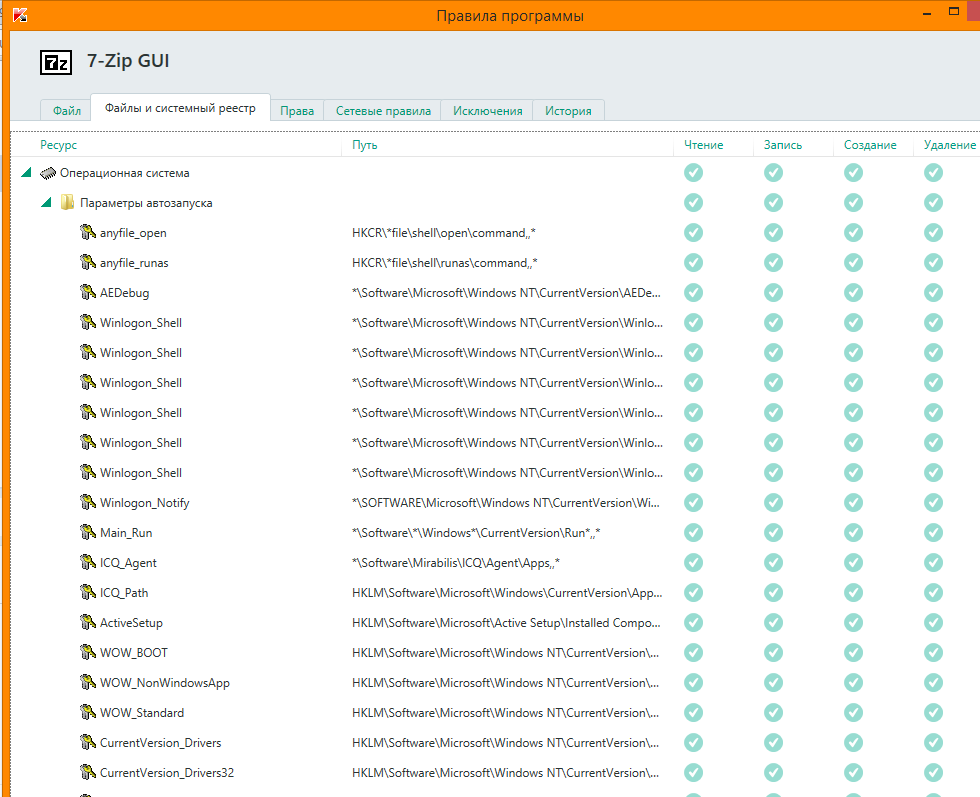Click the registry icon of Main_Run

pos(88,533)
